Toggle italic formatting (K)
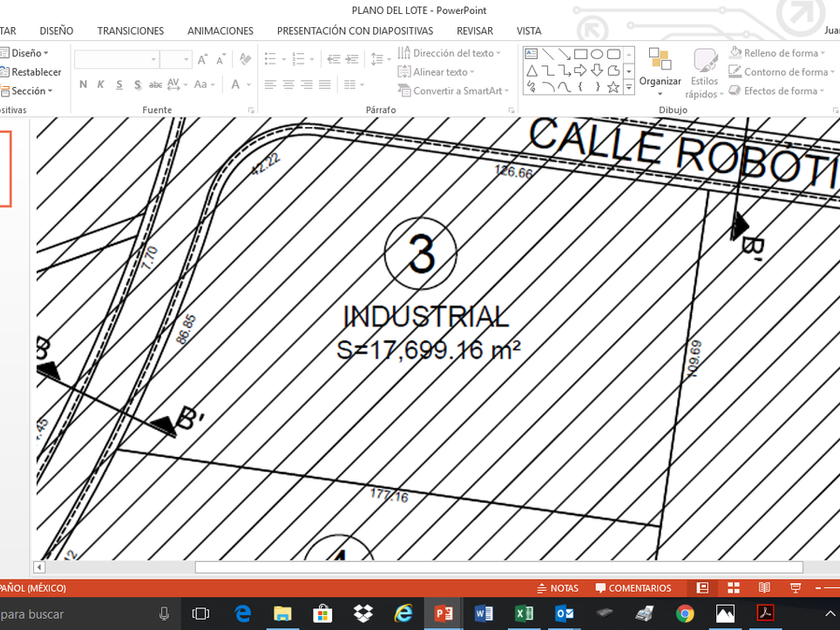This screenshot has width=840, height=630. [101, 85]
